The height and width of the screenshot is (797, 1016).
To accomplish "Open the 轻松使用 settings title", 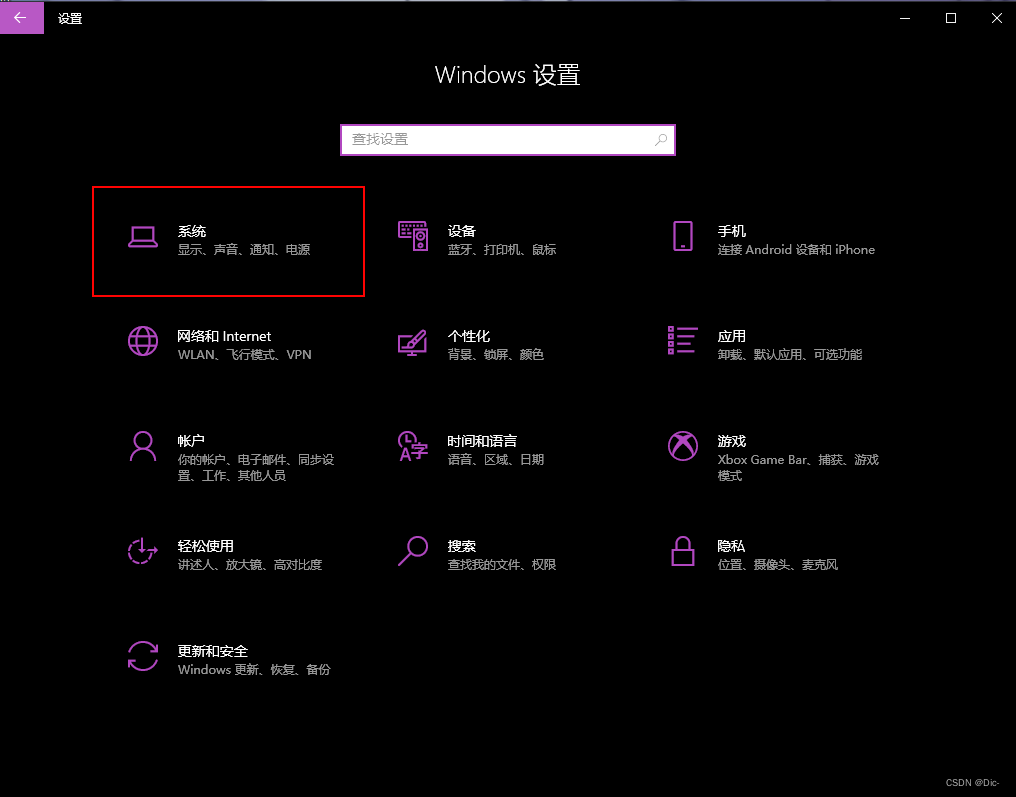I will click(205, 546).
